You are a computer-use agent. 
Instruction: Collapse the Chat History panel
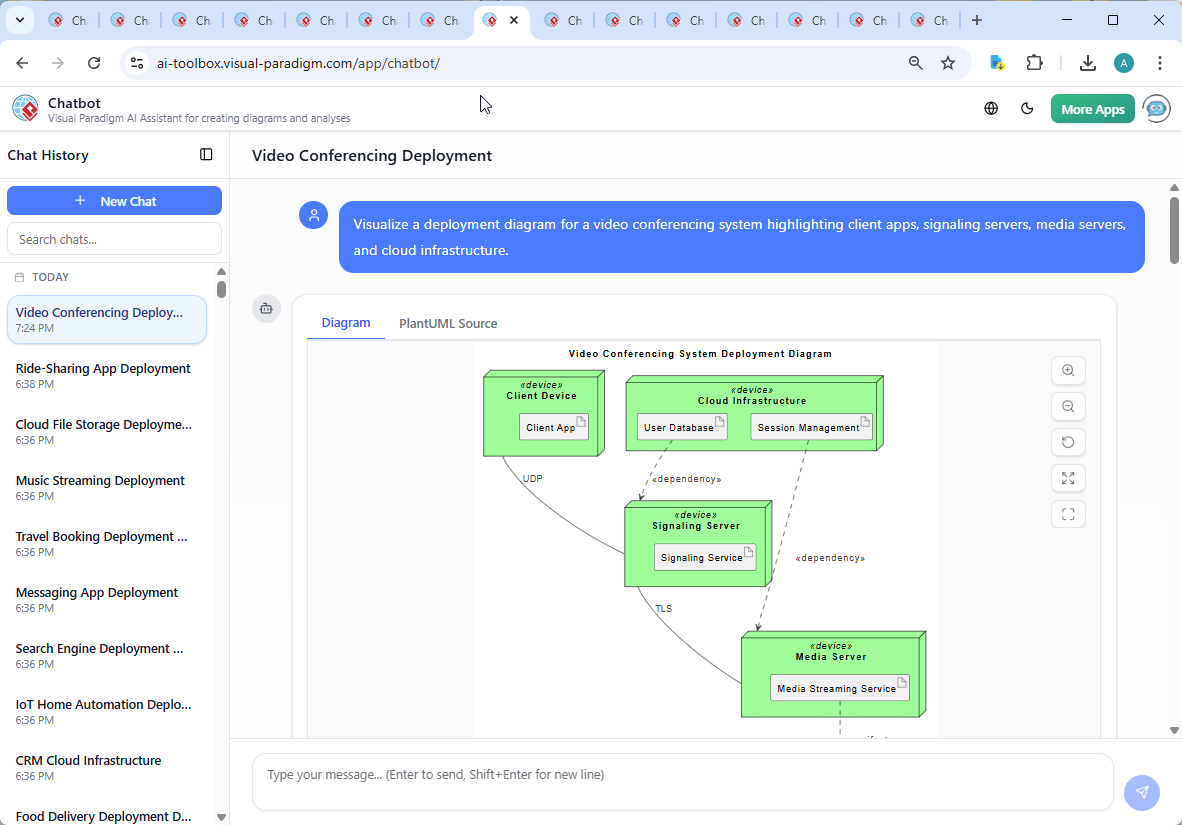coord(206,154)
